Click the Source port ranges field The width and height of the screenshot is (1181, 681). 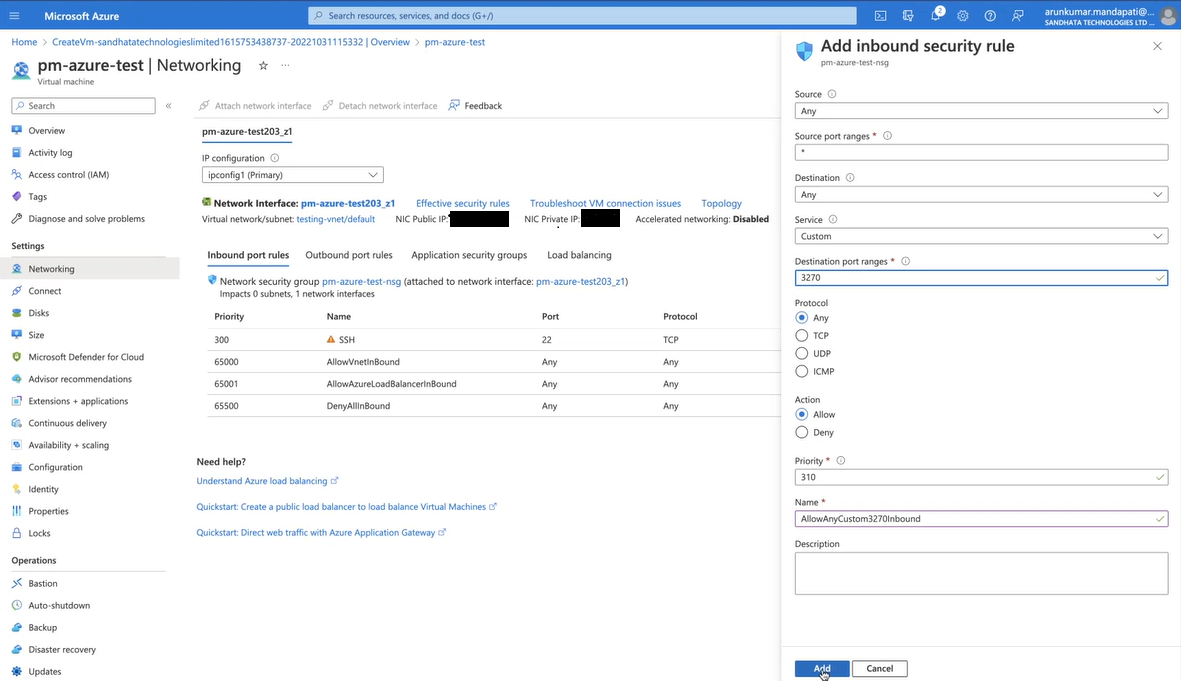981,152
